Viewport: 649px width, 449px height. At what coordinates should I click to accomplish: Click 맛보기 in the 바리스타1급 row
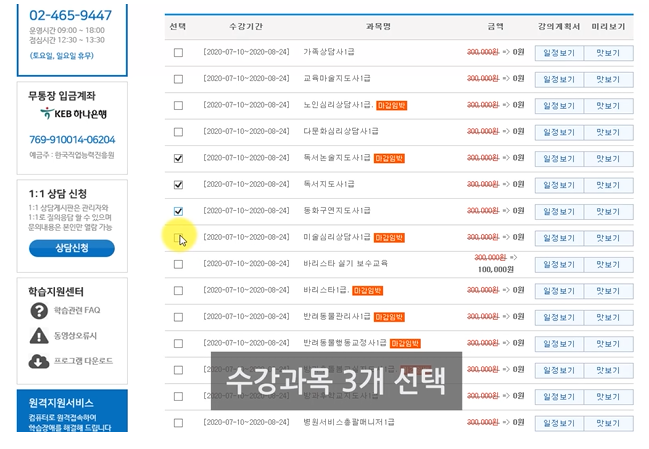pos(608,291)
